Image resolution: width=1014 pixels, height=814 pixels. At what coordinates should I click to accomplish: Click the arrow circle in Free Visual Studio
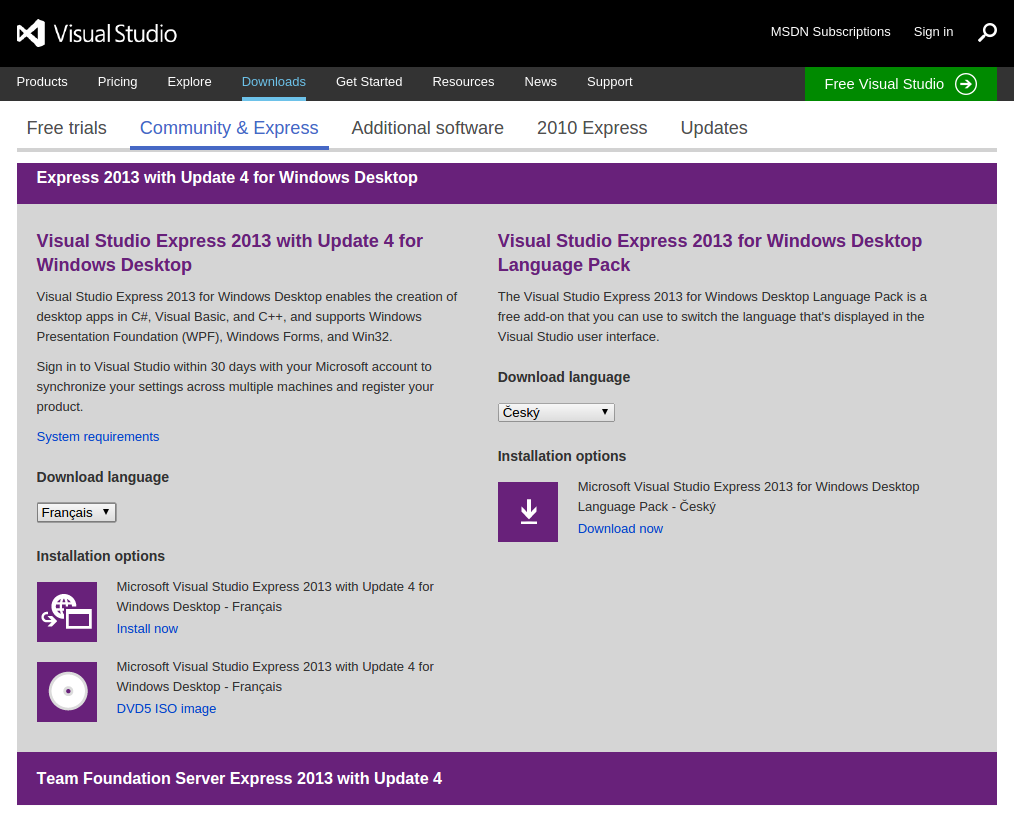965,84
